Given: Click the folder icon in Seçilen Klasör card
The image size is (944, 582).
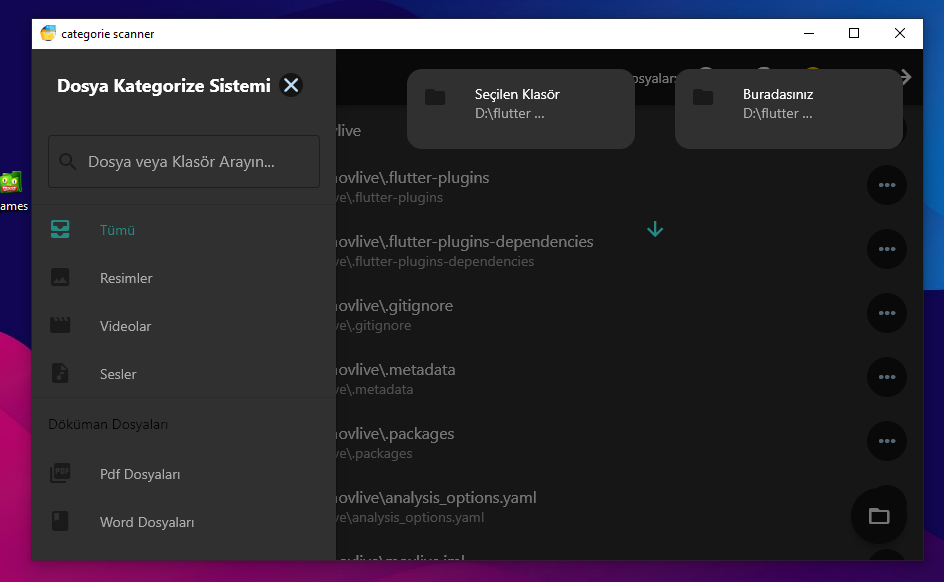Looking at the screenshot, I should pos(435,97).
